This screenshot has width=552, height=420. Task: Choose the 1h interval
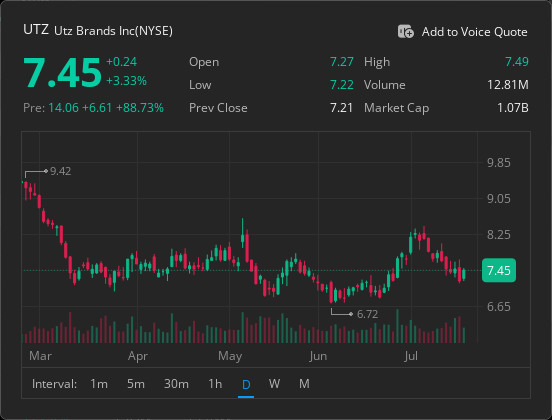[215, 383]
